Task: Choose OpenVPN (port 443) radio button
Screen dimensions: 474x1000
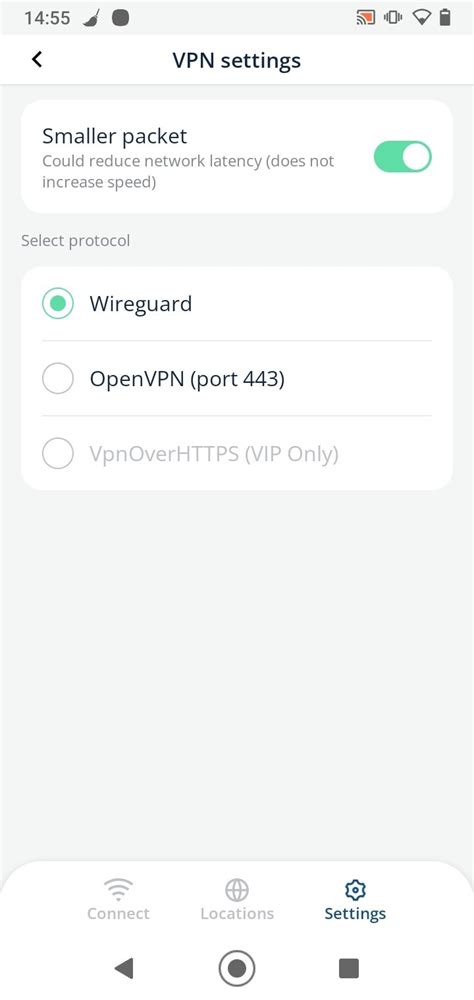Action: coord(58,379)
